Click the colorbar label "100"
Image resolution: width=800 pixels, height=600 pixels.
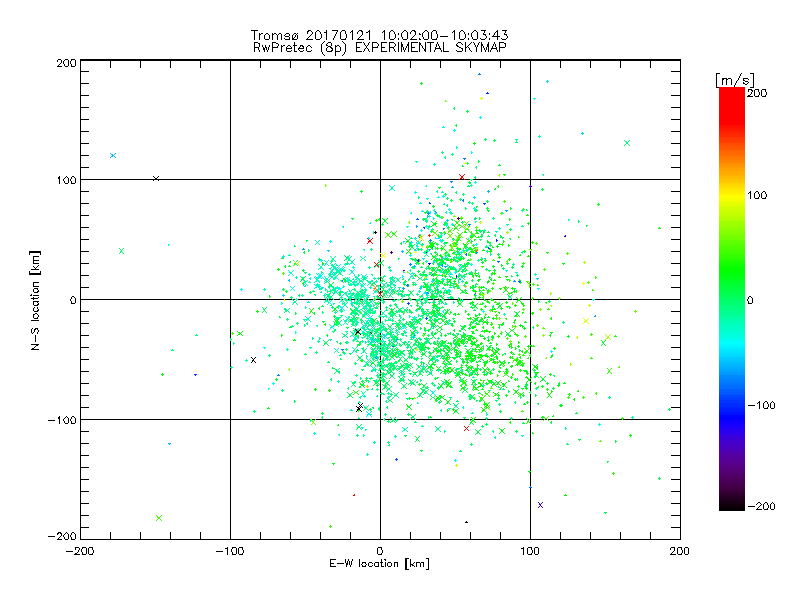tap(757, 195)
